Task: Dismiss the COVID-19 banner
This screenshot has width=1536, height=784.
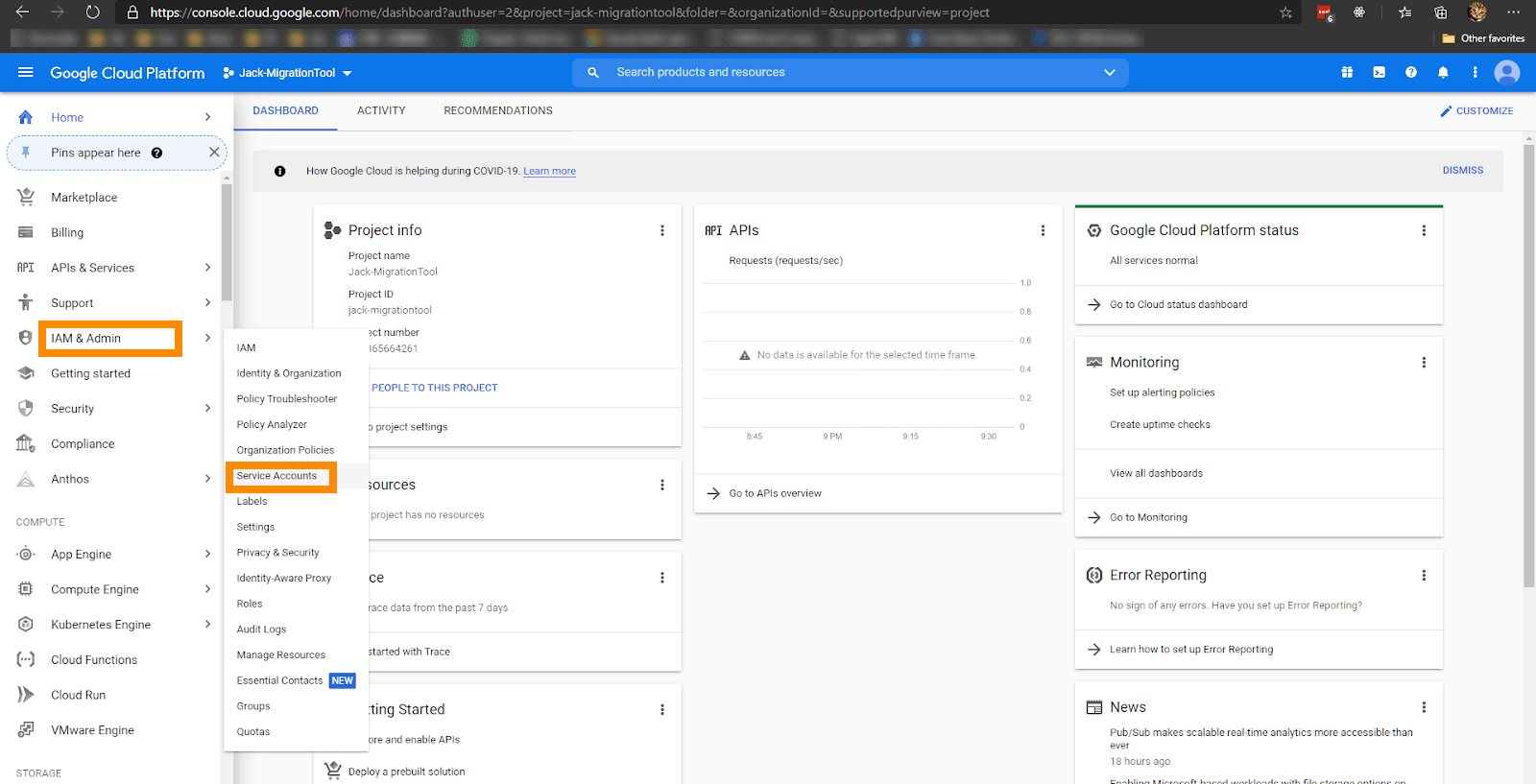Action: pos(1462,171)
